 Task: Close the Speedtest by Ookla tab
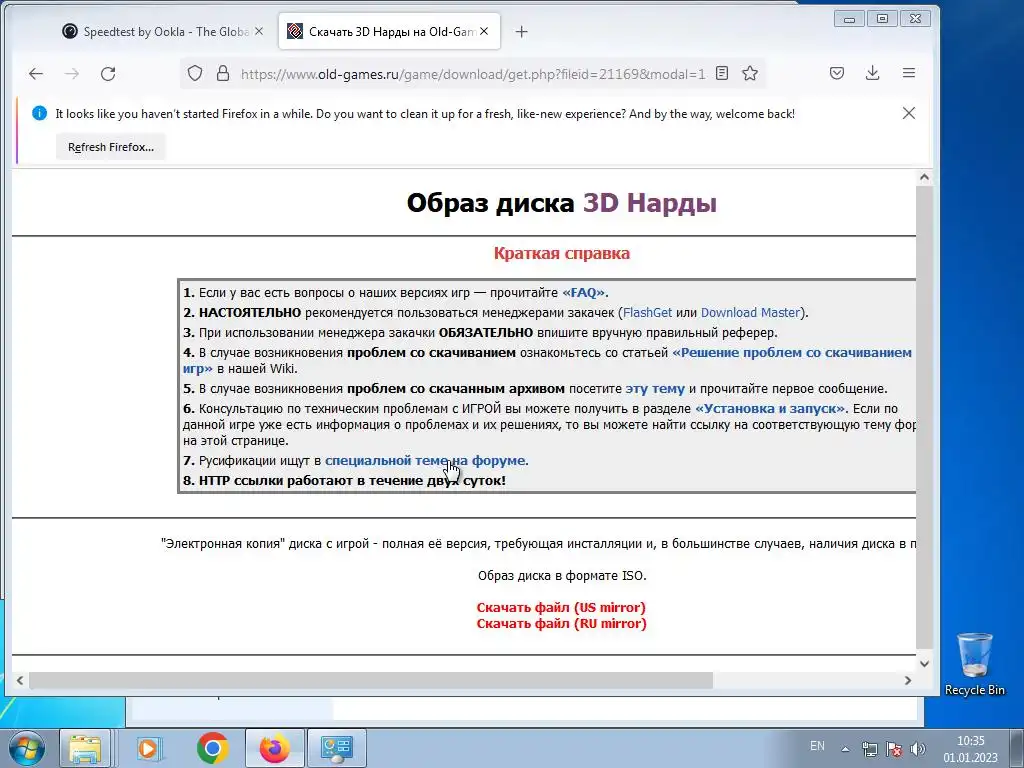point(259,31)
